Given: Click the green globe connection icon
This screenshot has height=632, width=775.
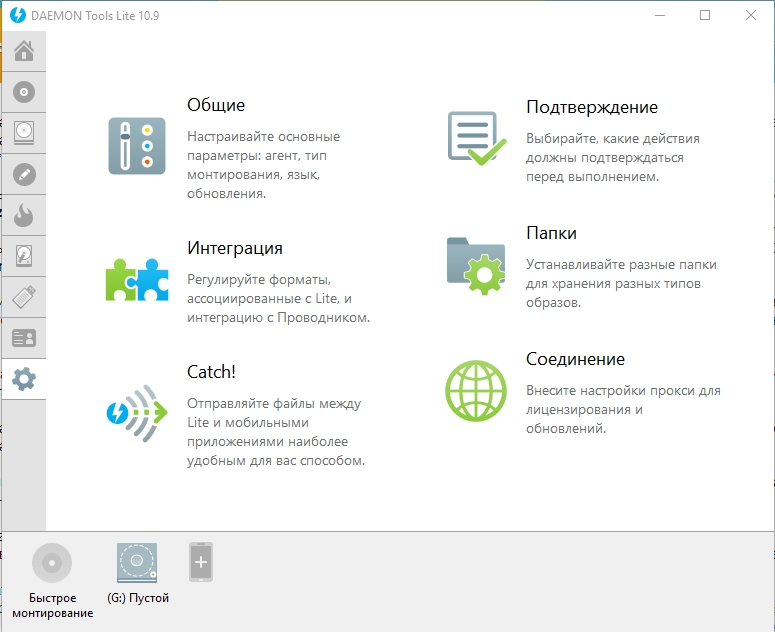Looking at the screenshot, I should click(476, 391).
